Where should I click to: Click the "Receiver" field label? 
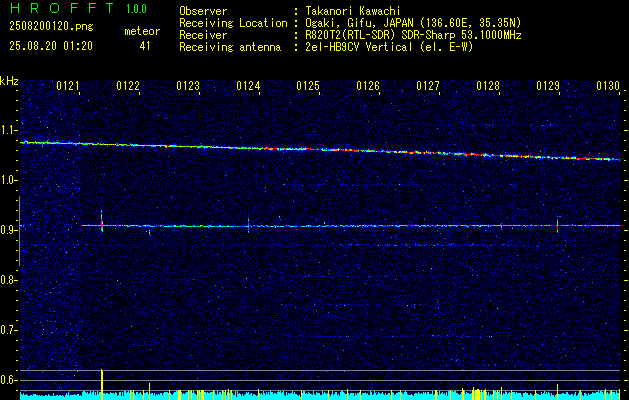[203, 35]
